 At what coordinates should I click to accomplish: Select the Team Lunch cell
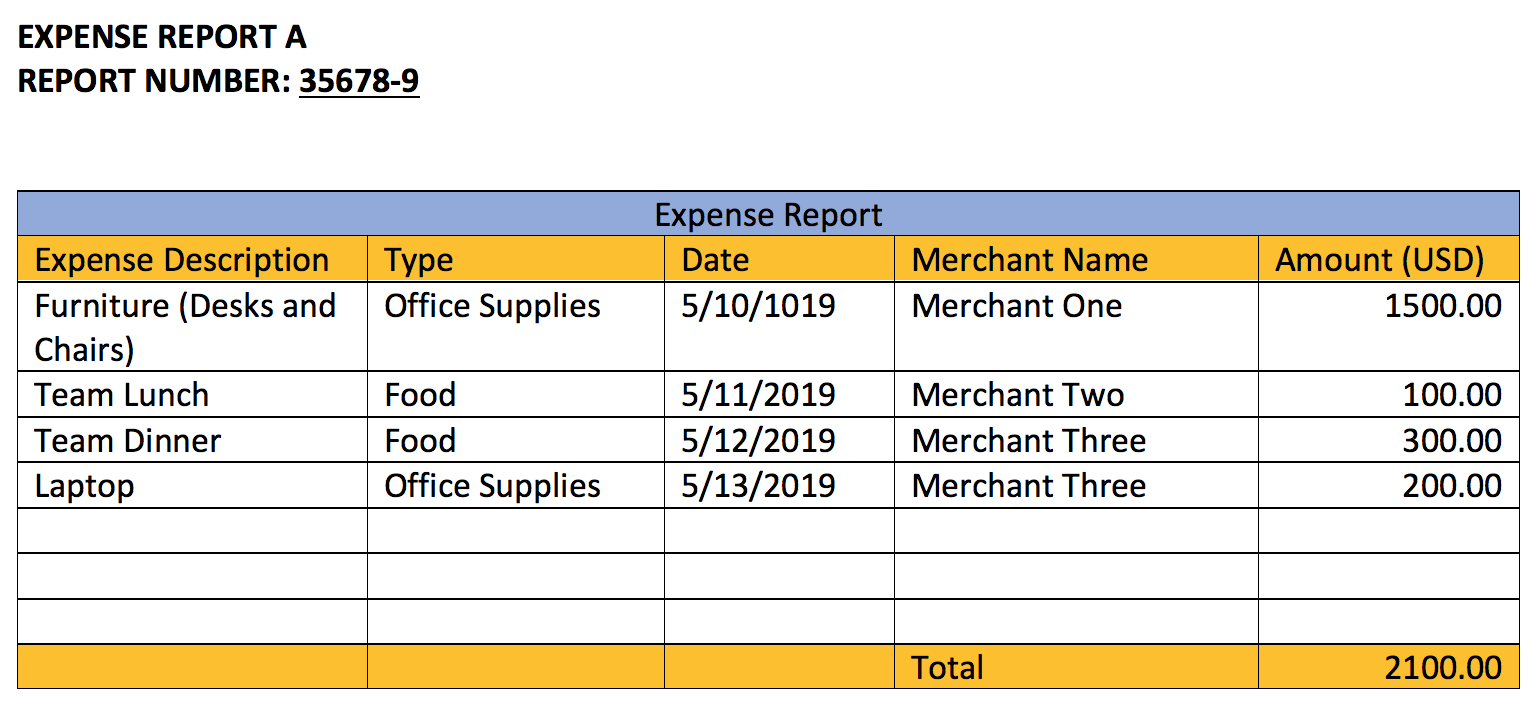[x=192, y=395]
